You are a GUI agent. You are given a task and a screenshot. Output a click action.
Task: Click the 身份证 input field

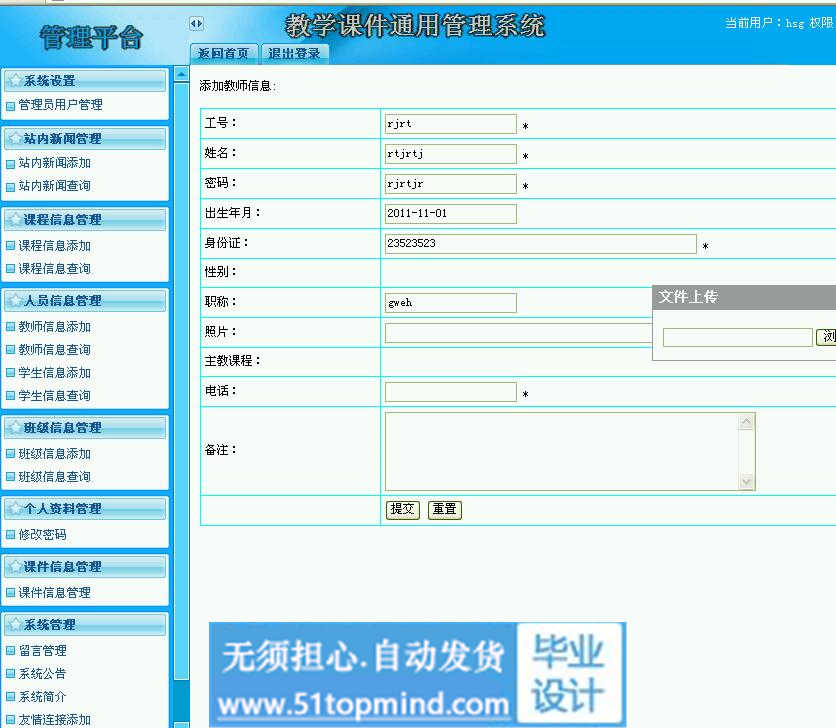click(541, 244)
